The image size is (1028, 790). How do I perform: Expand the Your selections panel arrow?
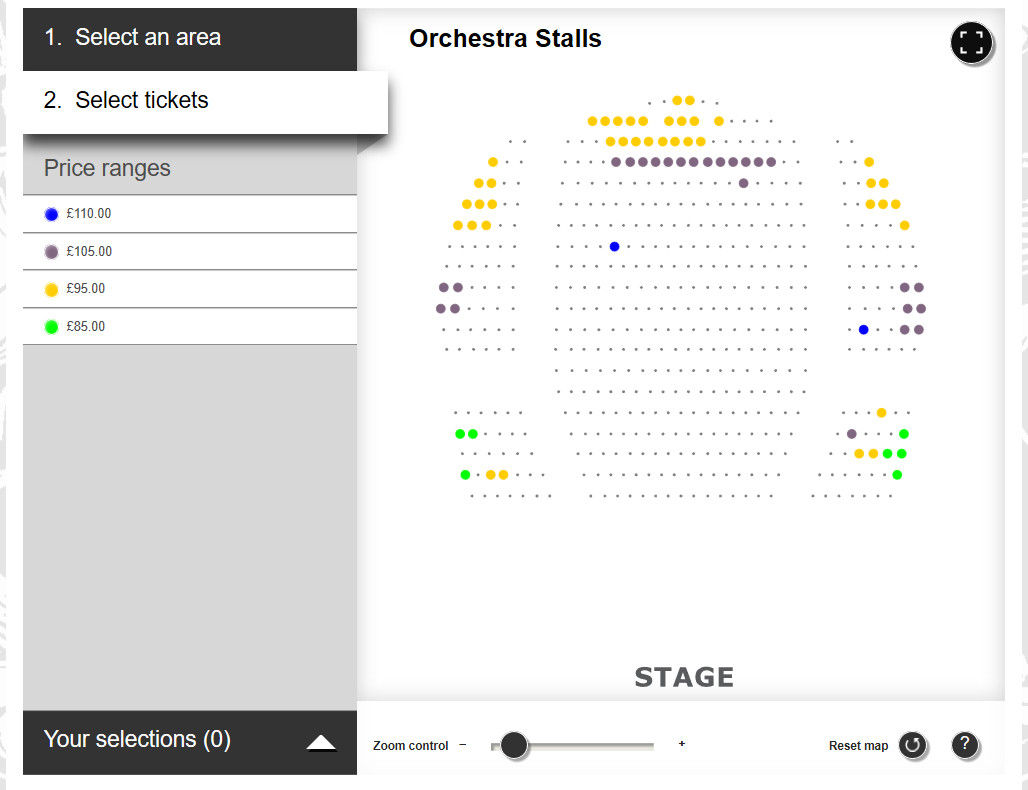321,741
